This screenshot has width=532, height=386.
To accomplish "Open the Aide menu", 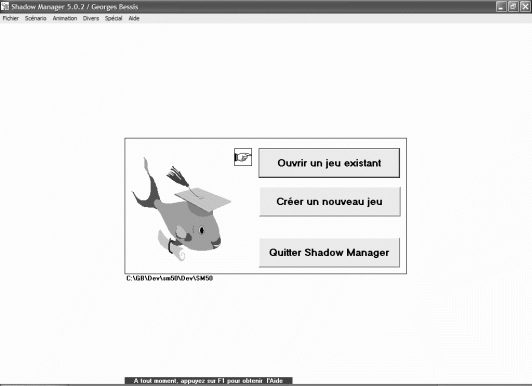I will [134, 18].
